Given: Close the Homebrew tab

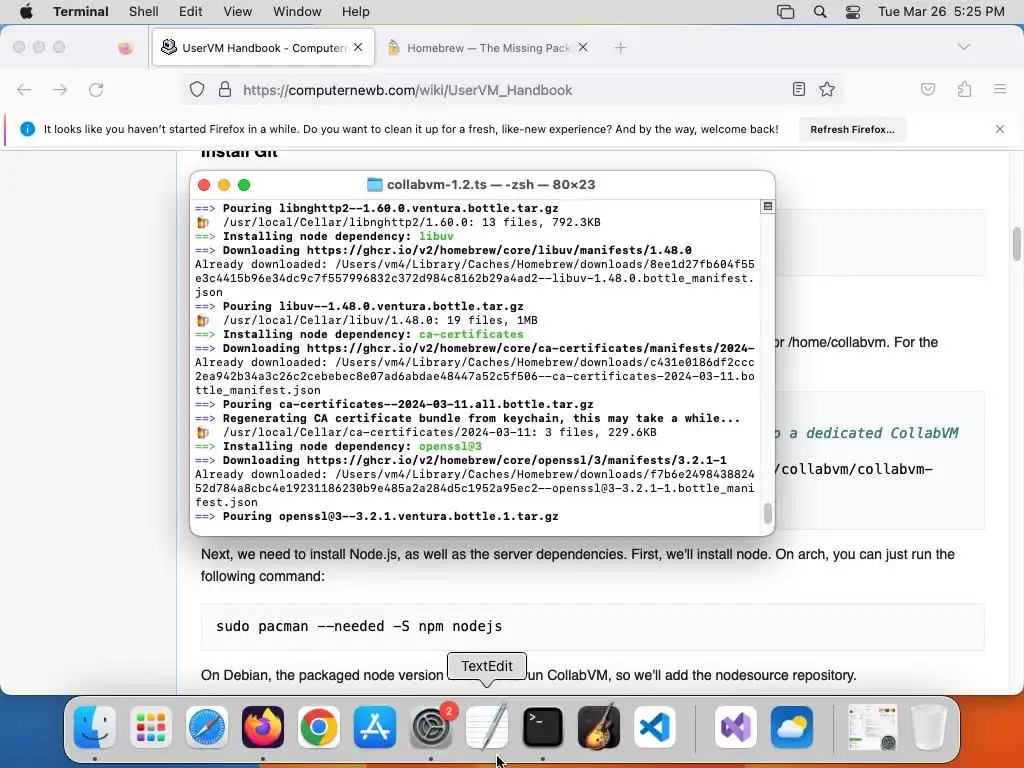Looking at the screenshot, I should [583, 47].
